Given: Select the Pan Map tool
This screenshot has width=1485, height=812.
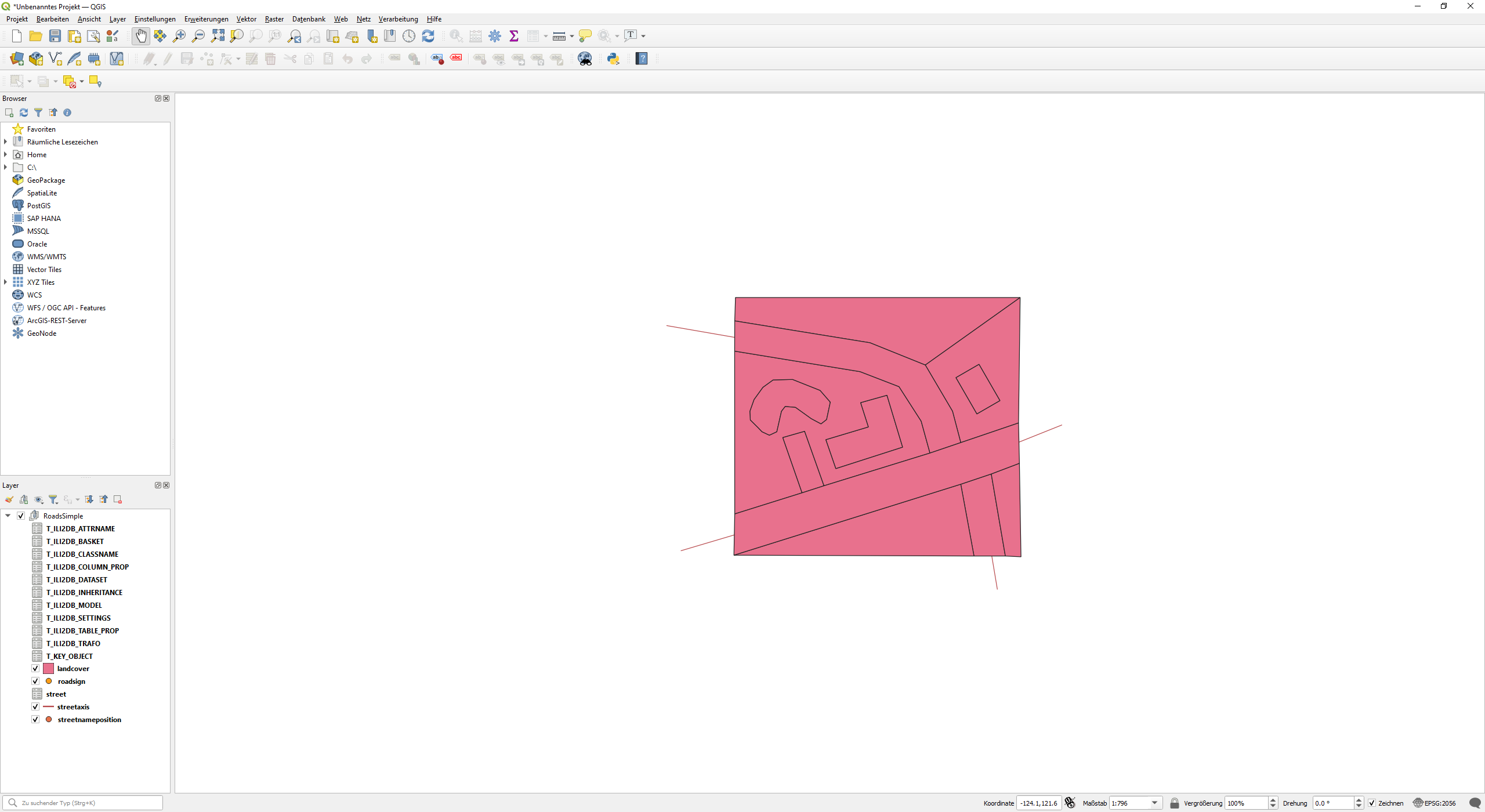Looking at the screenshot, I should pos(141,35).
